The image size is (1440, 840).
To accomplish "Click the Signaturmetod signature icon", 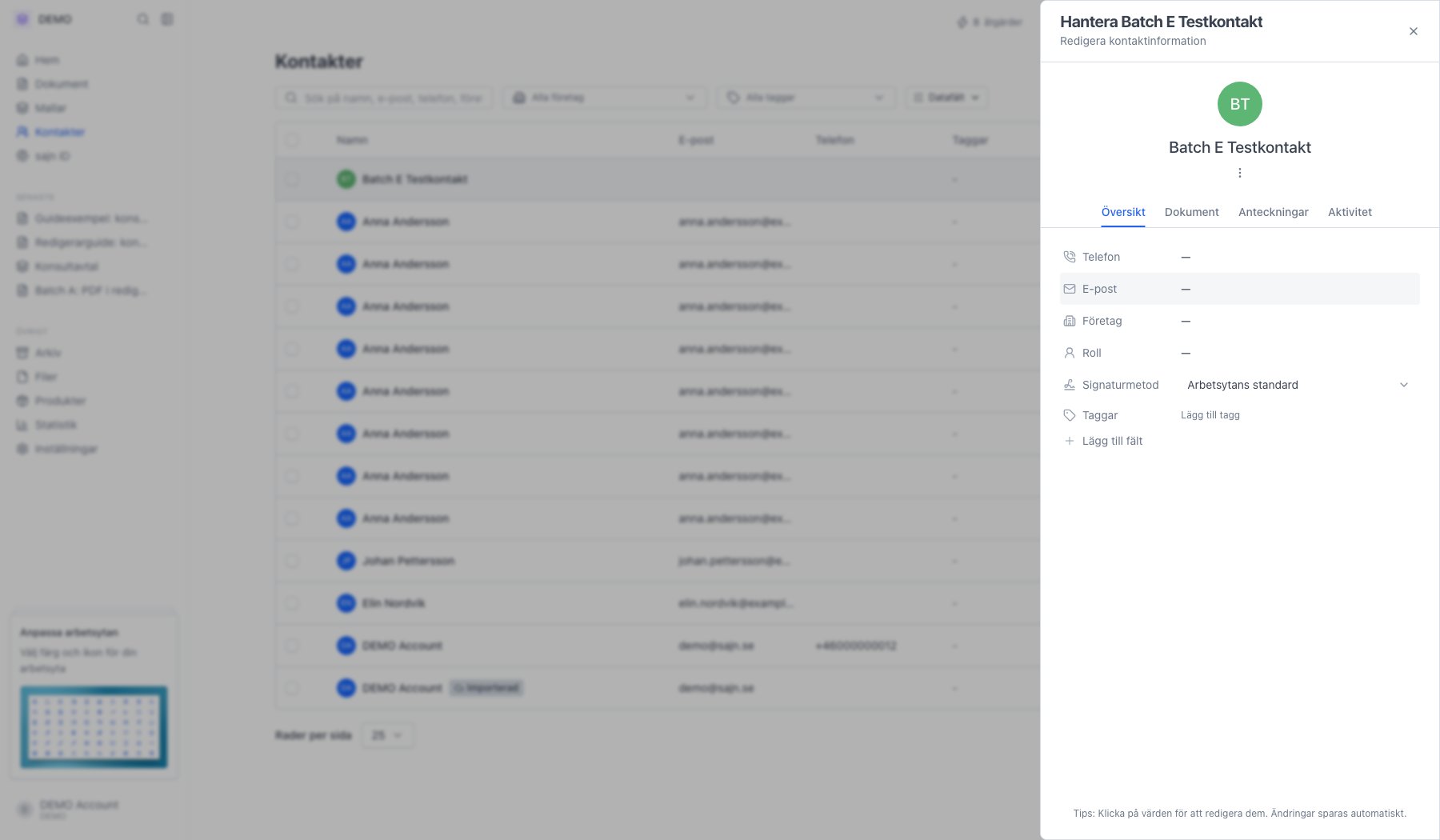I will [x=1069, y=385].
